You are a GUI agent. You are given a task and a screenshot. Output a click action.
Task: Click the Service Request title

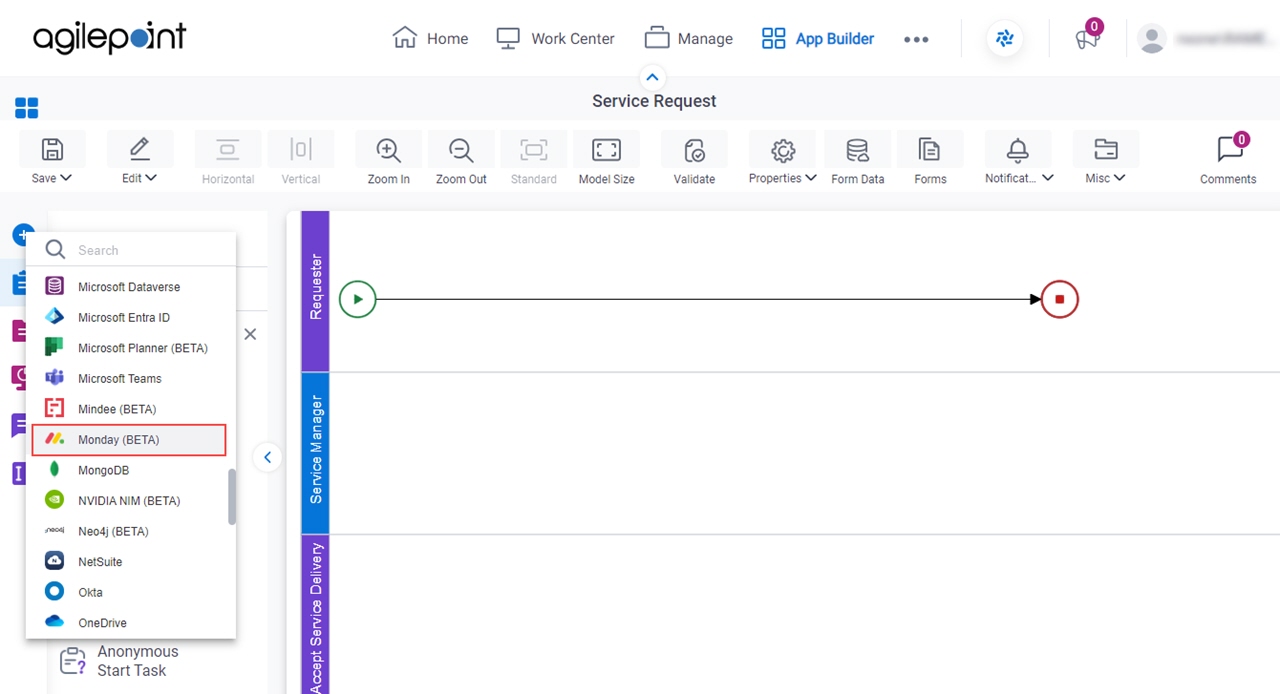pos(654,101)
